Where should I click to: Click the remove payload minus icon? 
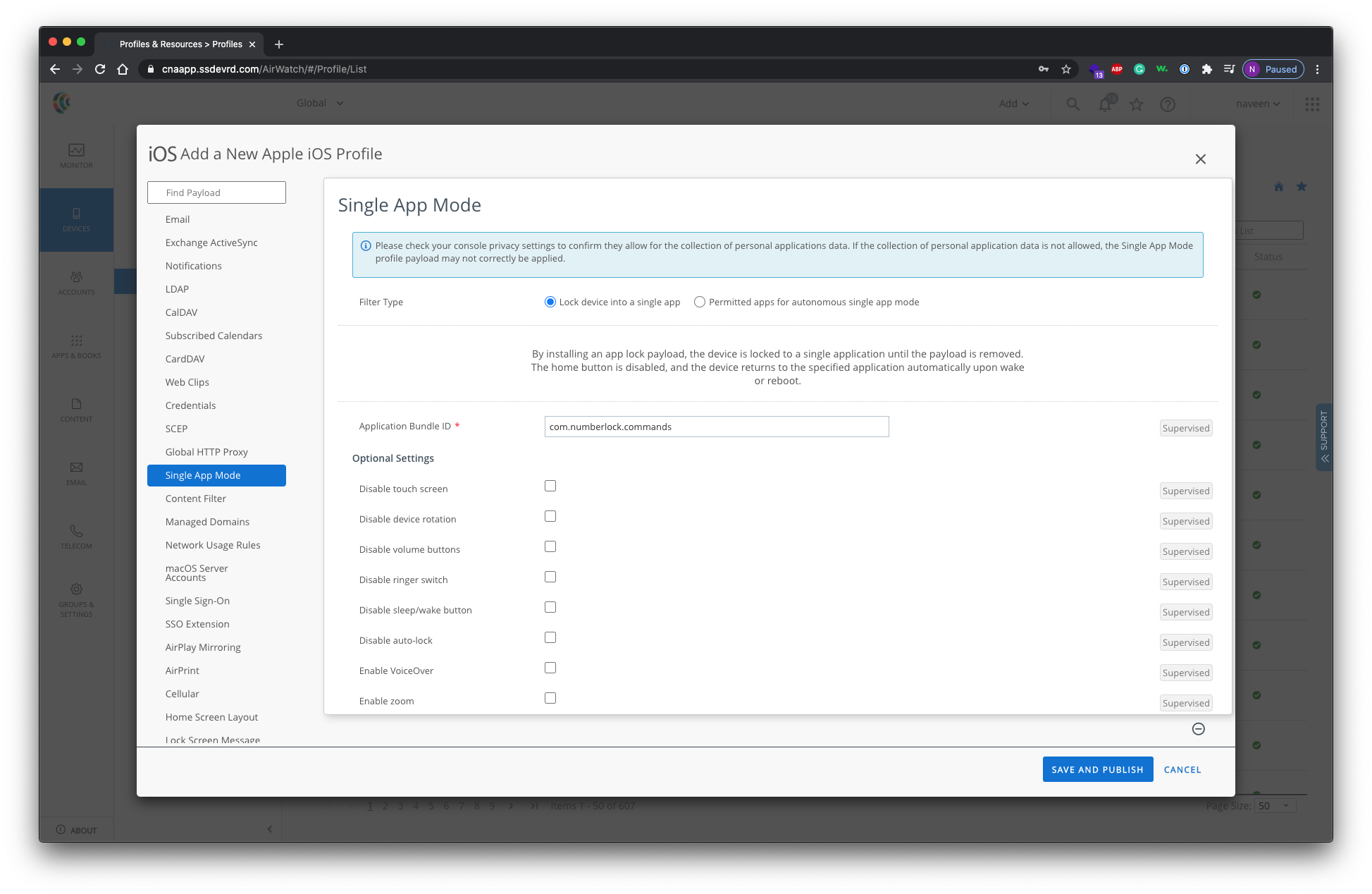1198,729
